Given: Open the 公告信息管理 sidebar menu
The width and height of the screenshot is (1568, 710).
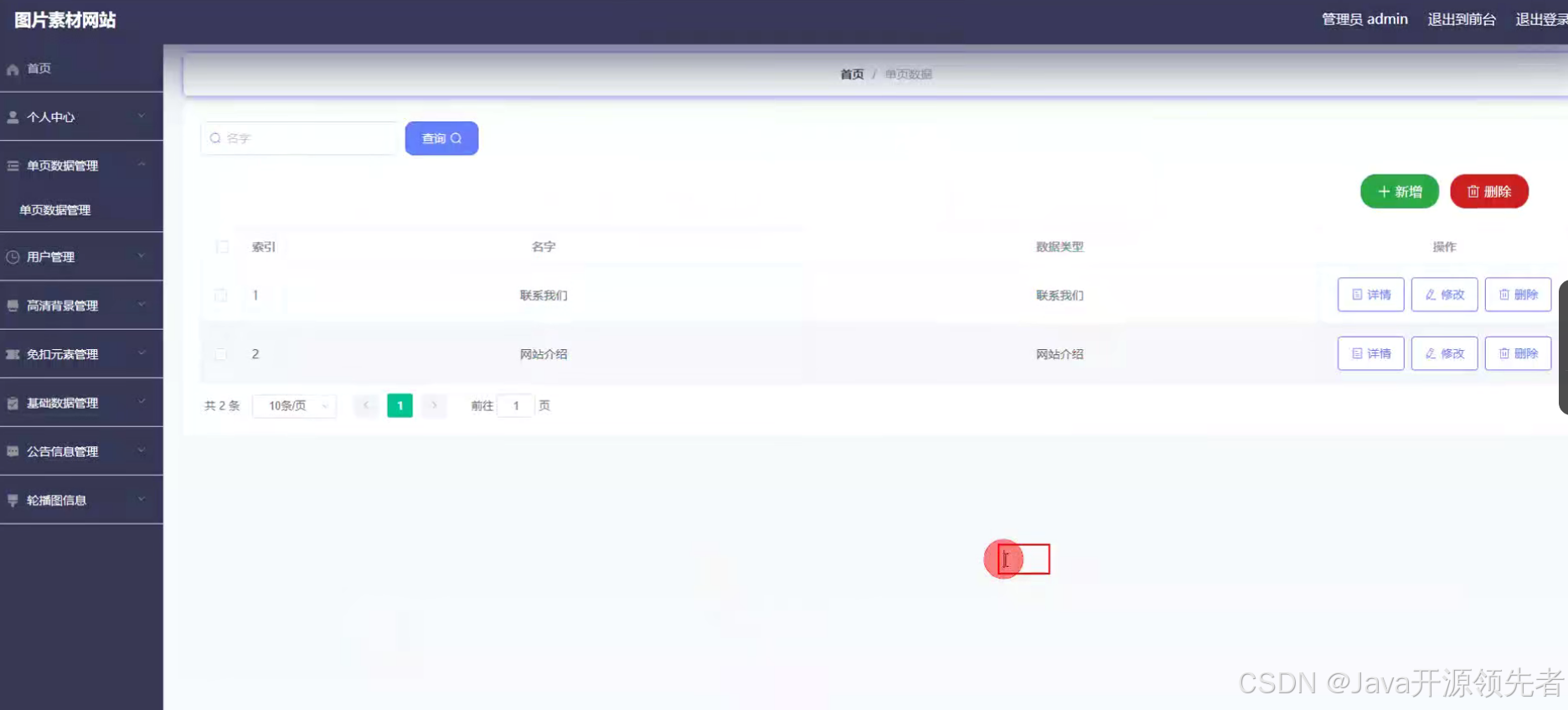Looking at the screenshot, I should [81, 451].
